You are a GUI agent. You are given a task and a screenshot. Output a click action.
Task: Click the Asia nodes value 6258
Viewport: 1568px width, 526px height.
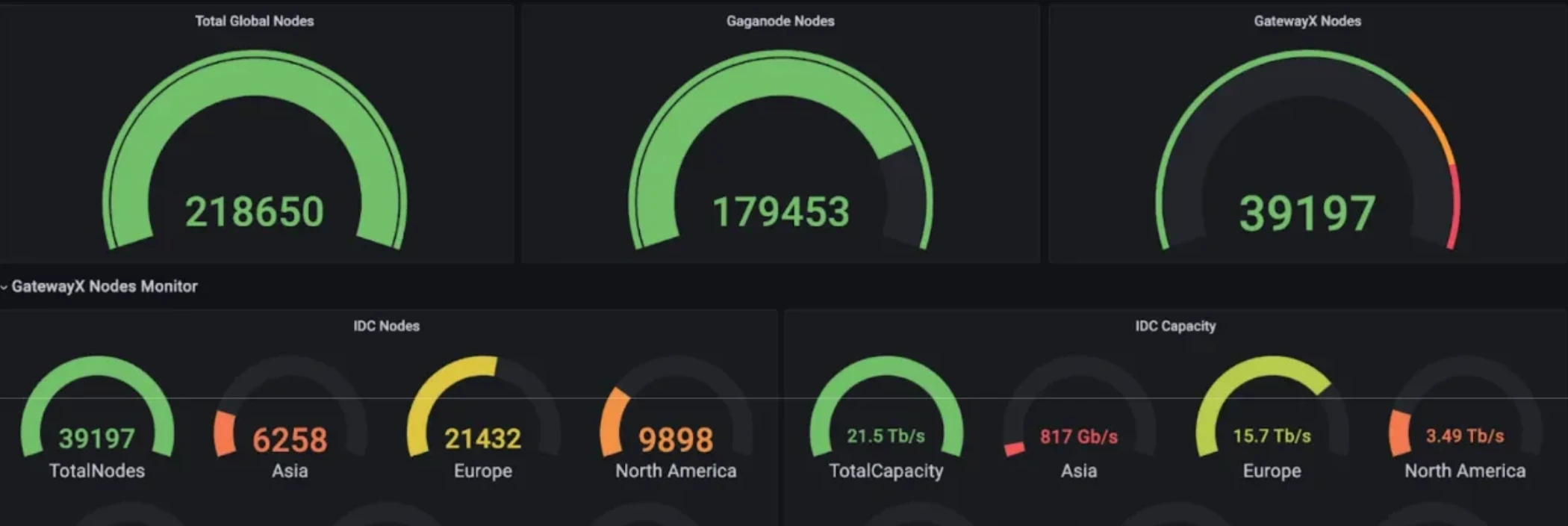[290, 439]
